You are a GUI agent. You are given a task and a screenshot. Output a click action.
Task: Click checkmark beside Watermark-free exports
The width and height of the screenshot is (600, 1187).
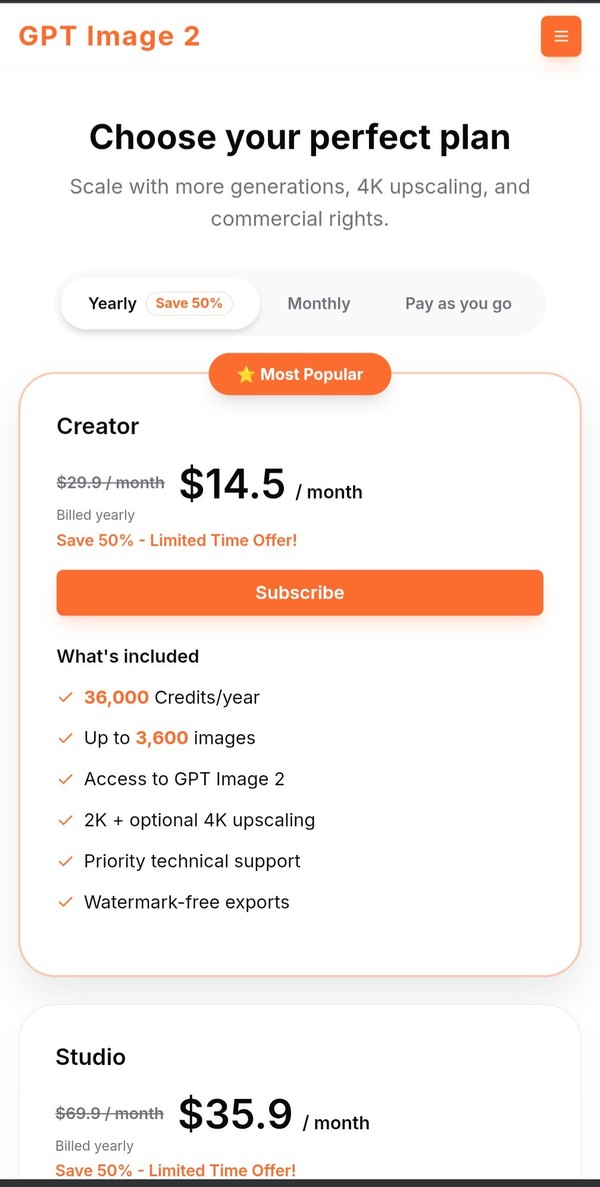pyautogui.click(x=66, y=902)
